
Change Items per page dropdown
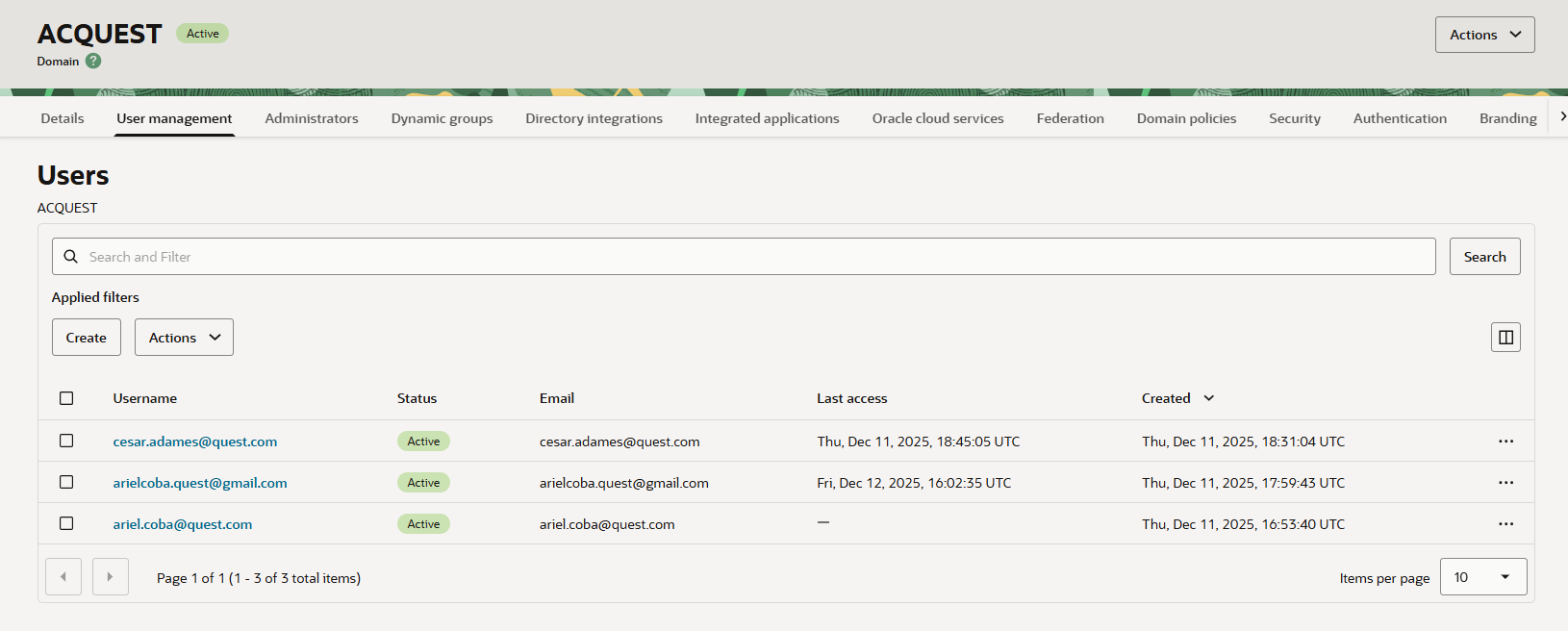tap(1482, 577)
